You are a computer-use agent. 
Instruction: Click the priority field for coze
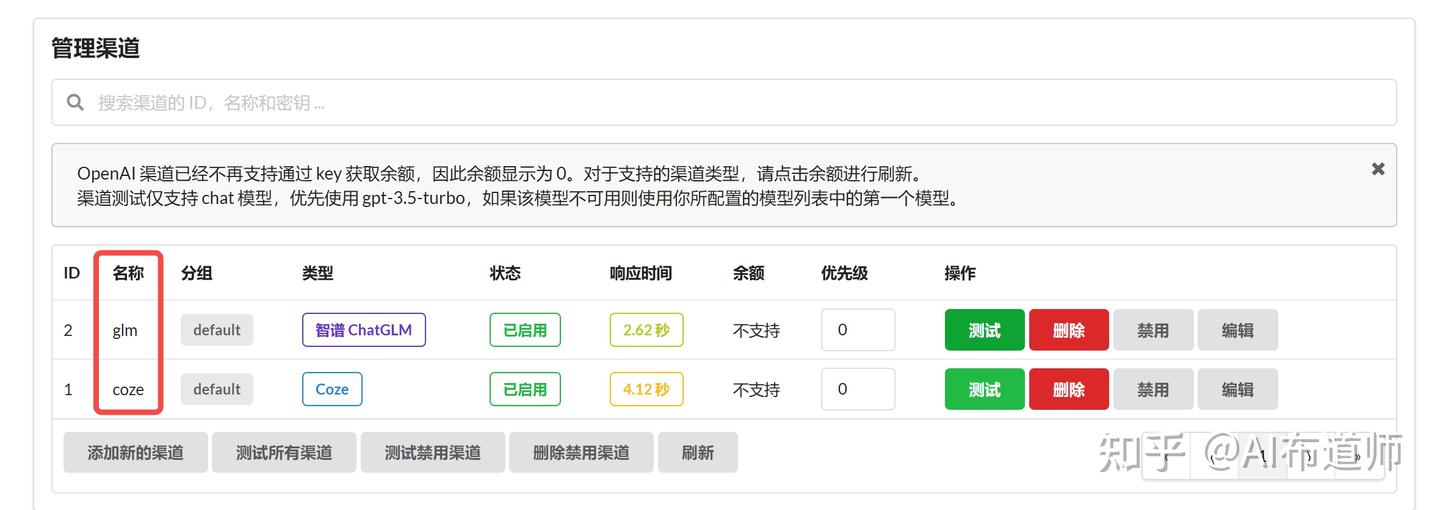pyautogui.click(x=857, y=389)
